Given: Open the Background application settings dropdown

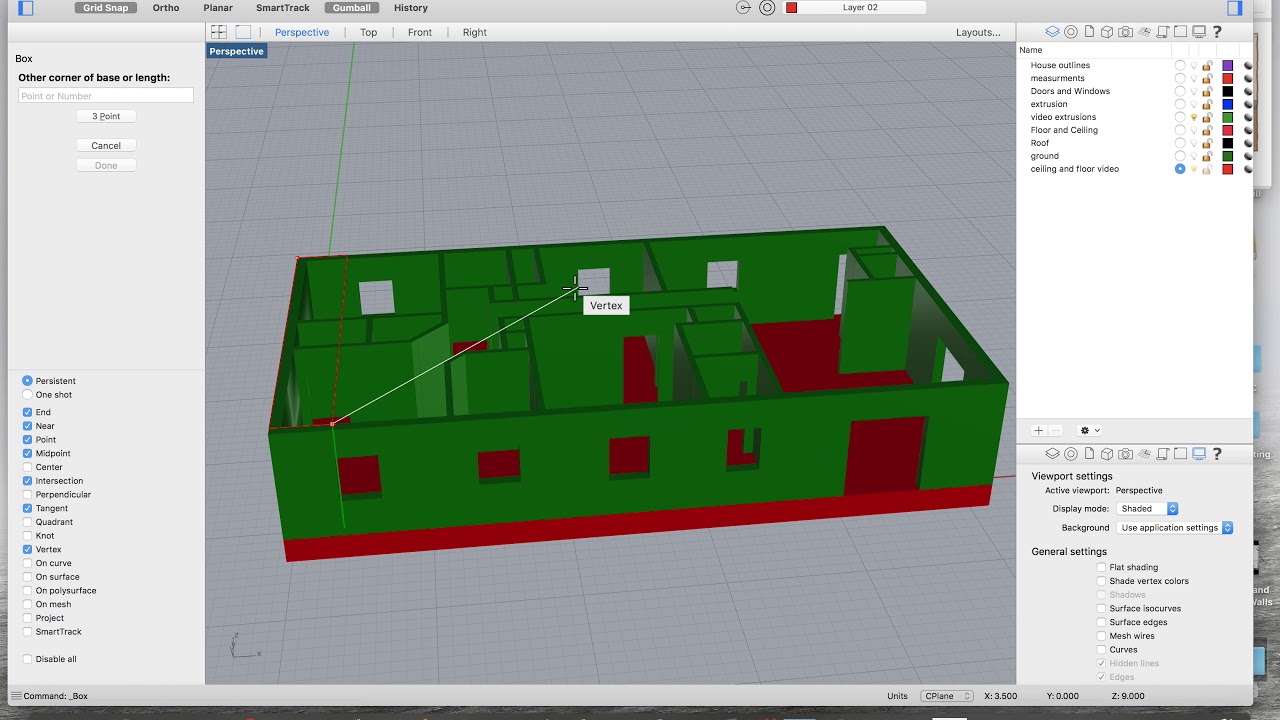Looking at the screenshot, I should point(1175,528).
